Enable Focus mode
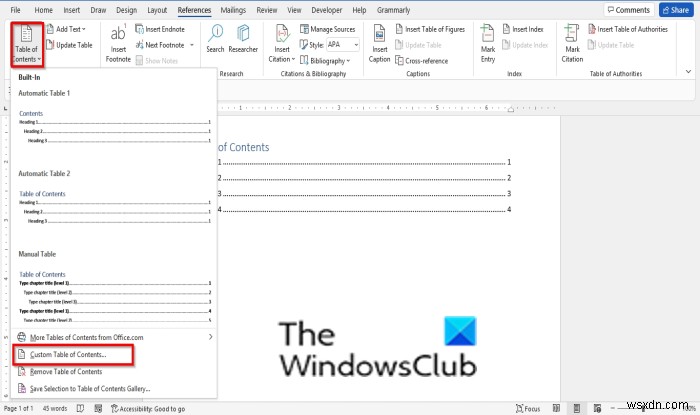This screenshot has height=415, width=700. point(528,408)
